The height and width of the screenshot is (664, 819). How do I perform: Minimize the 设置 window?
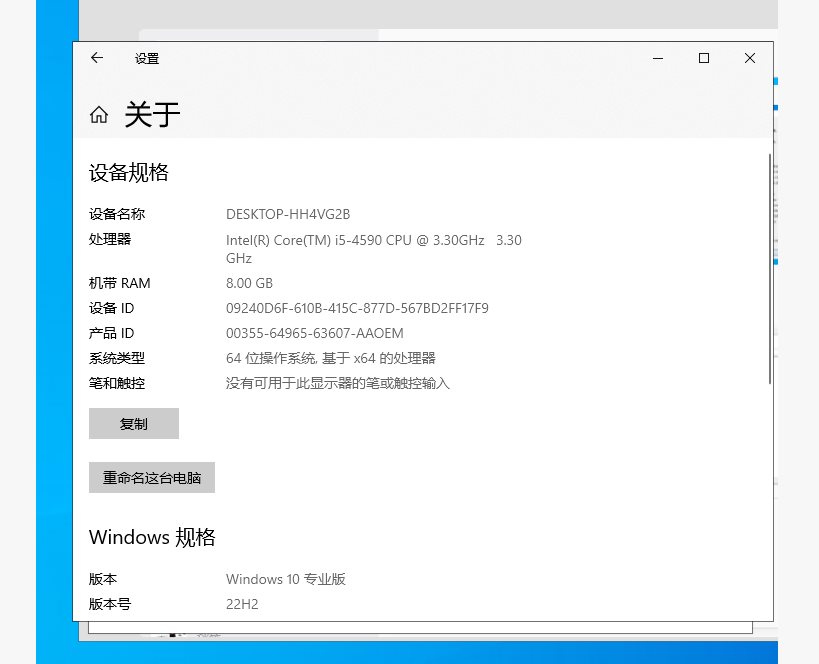point(658,58)
